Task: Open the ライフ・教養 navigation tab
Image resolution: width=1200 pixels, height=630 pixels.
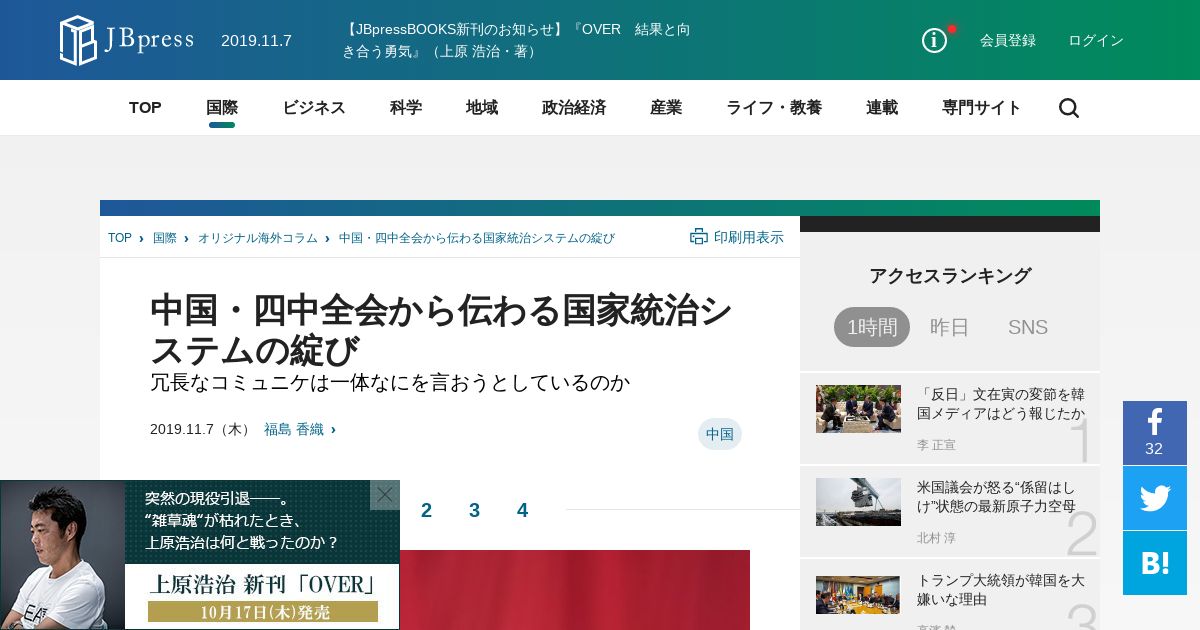Action: point(774,108)
